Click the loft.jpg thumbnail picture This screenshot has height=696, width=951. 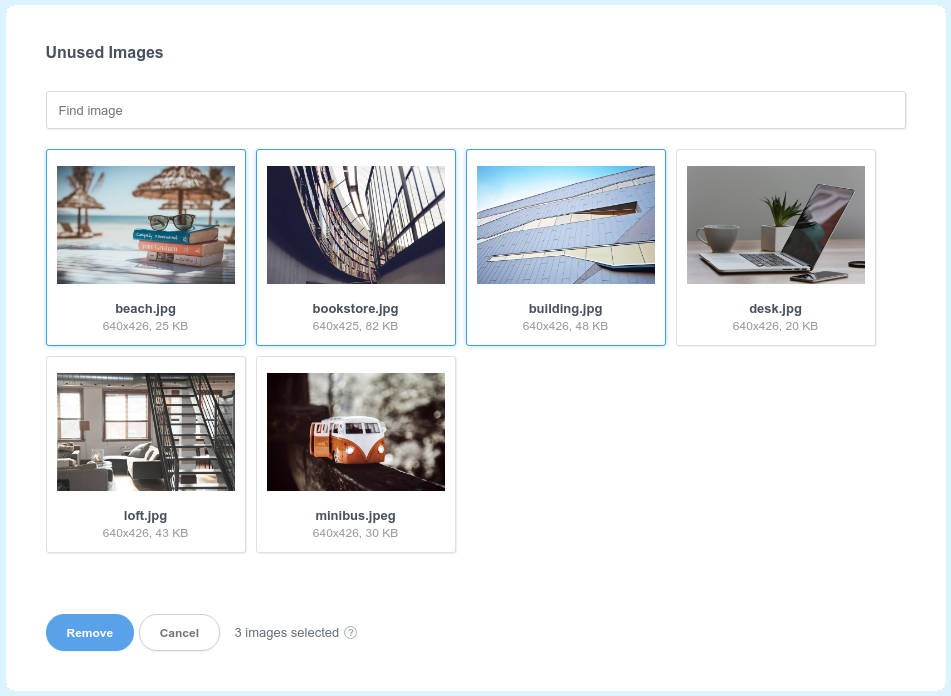click(145, 431)
